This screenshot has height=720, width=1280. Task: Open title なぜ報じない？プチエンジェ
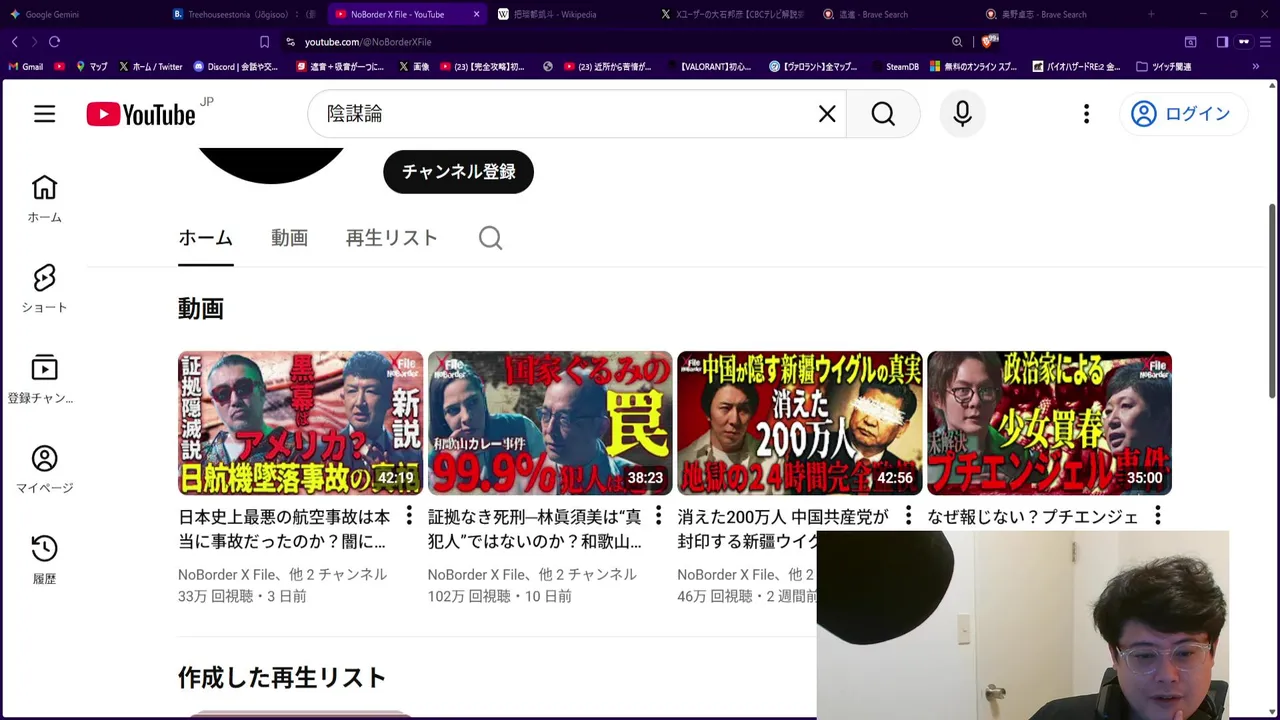(1033, 517)
